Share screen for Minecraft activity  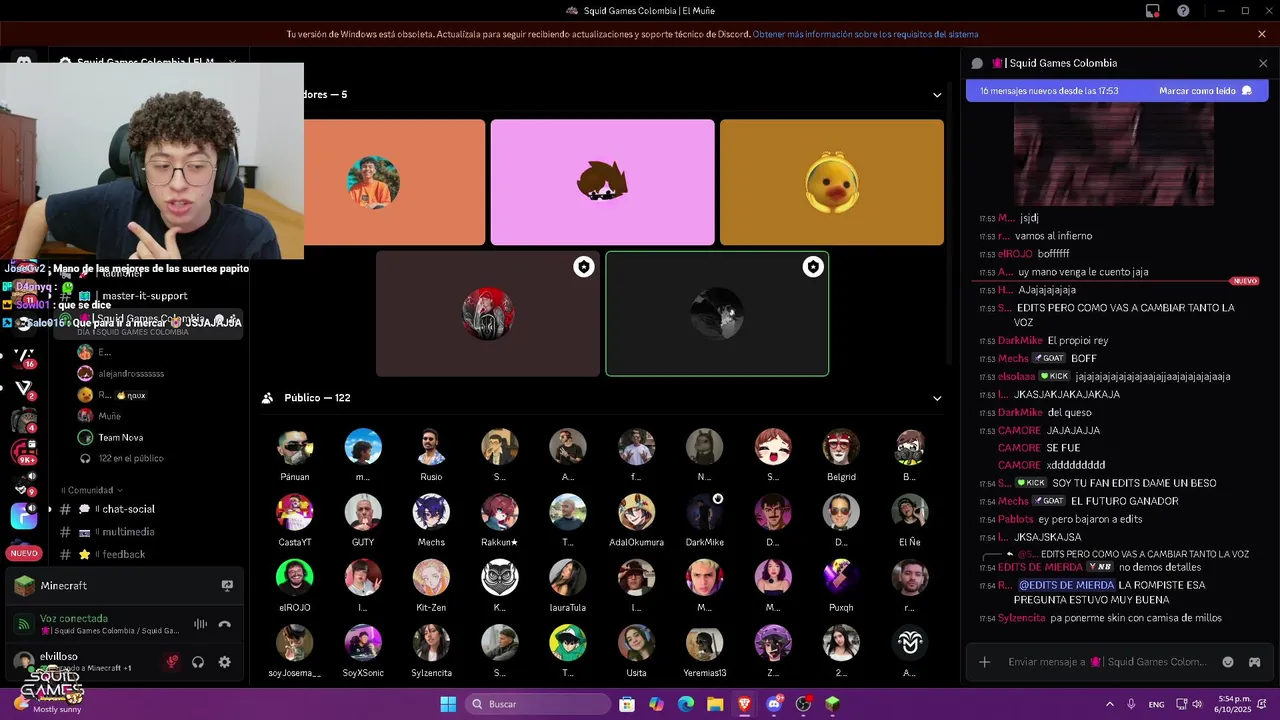click(227, 586)
